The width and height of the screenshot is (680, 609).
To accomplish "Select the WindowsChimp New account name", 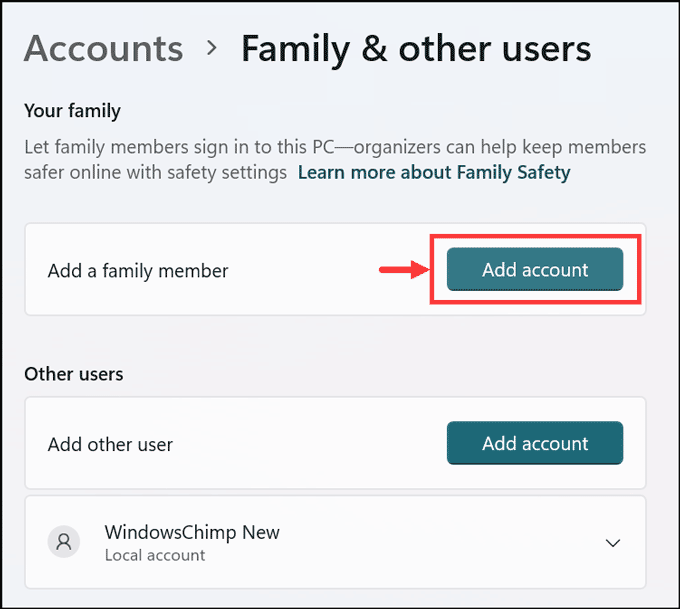I will [x=192, y=532].
